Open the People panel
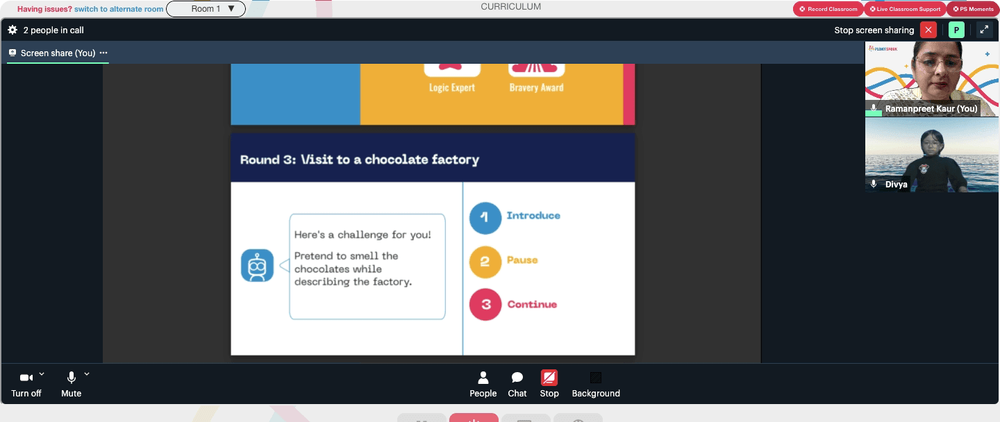The width and height of the screenshot is (1000, 422). coord(483,385)
